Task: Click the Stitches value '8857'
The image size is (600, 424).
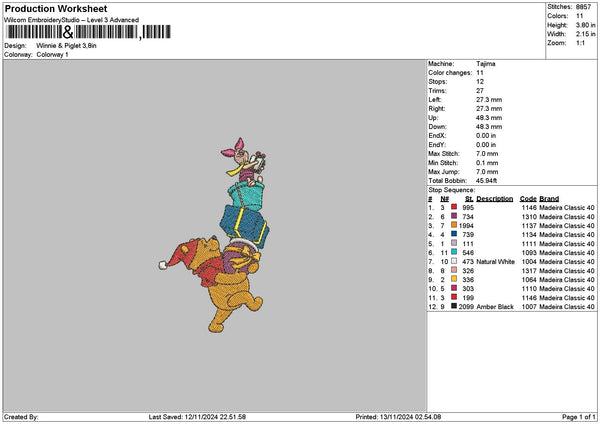Action: (584, 7)
